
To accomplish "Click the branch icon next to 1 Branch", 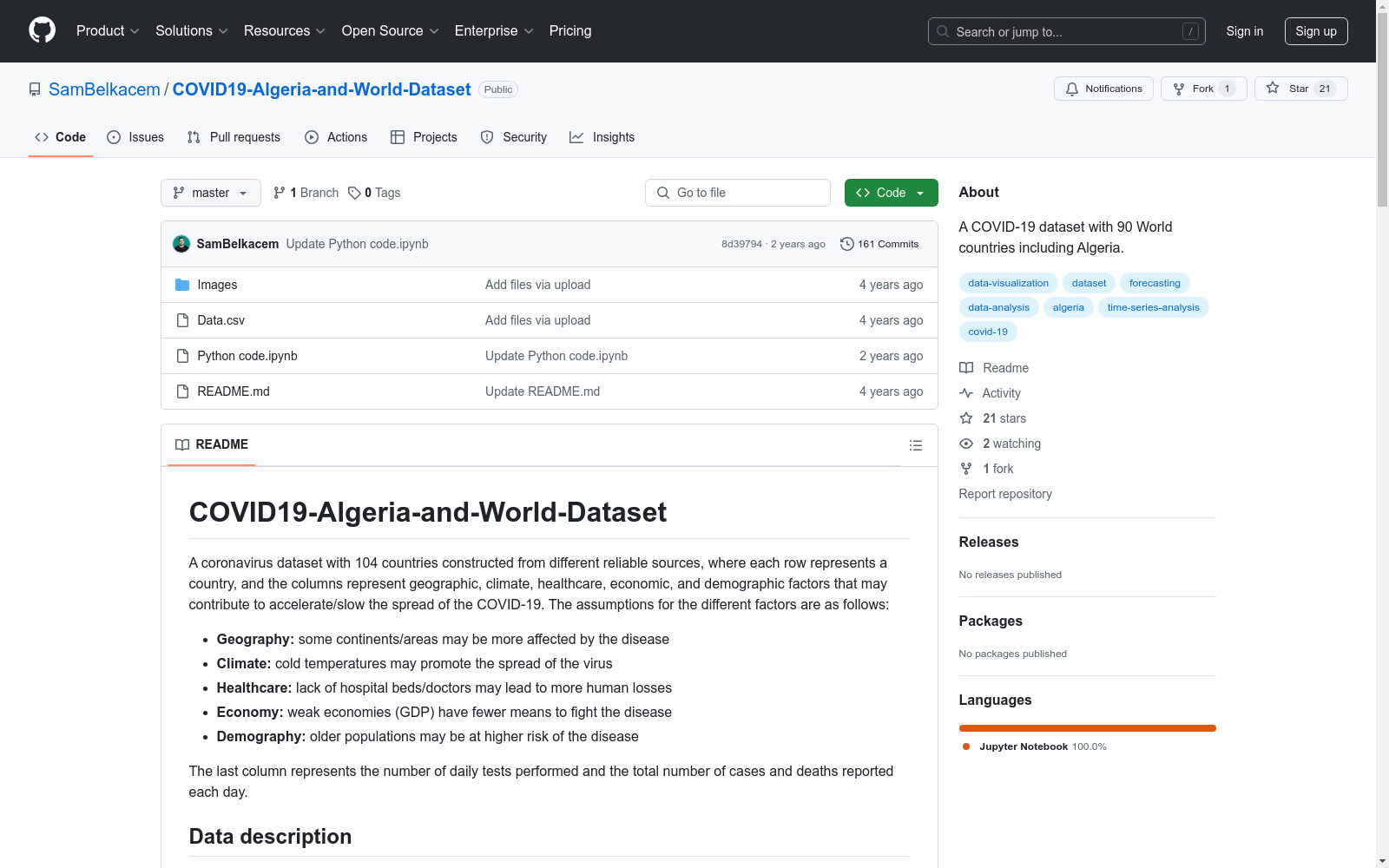I will (x=280, y=193).
